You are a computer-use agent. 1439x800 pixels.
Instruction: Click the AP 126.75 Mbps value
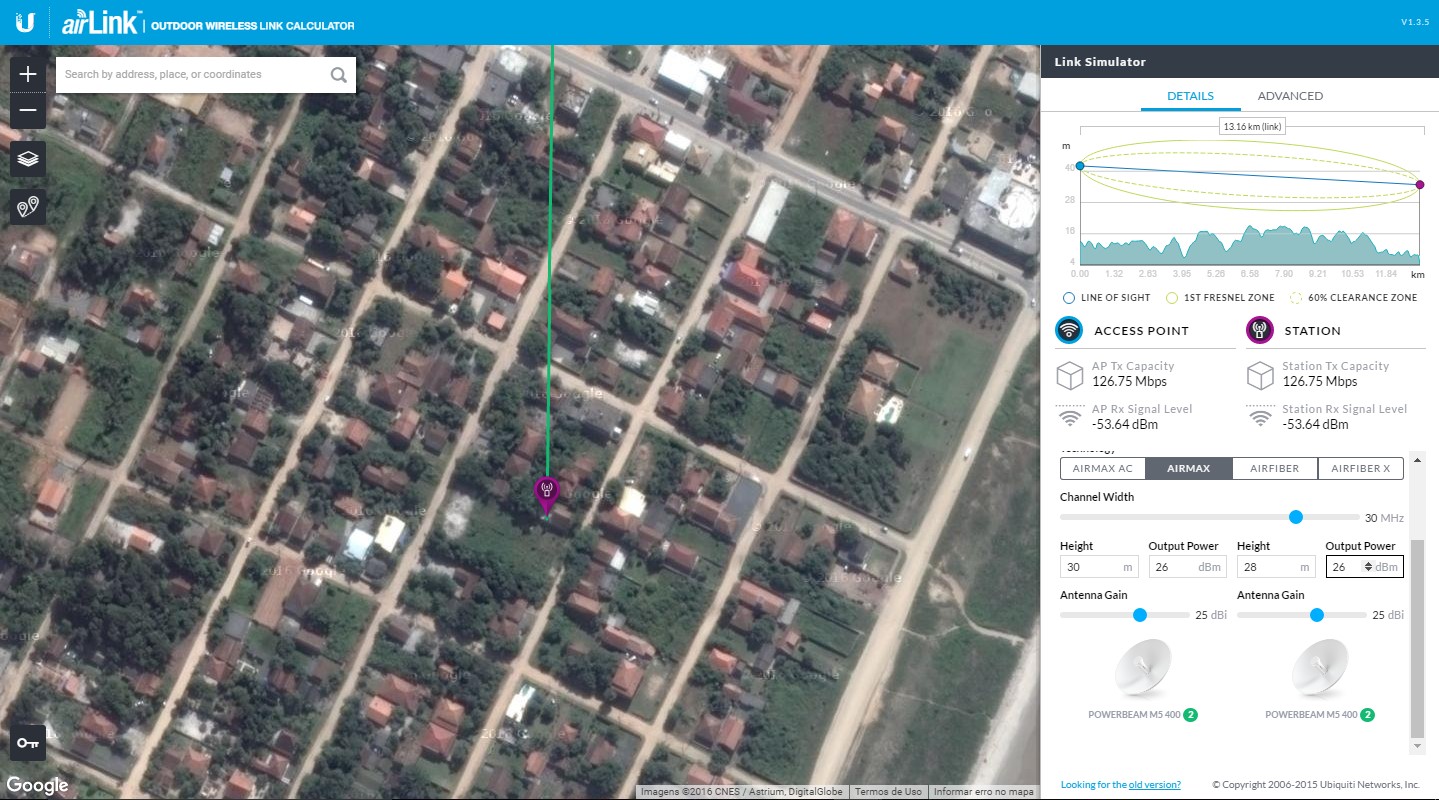1129,382
